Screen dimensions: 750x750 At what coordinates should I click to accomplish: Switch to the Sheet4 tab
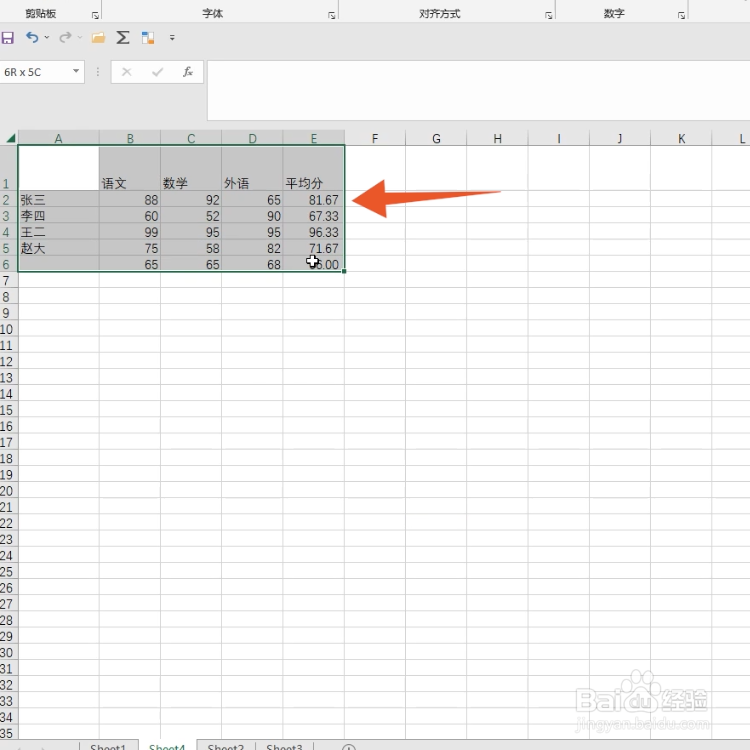click(x=167, y=746)
